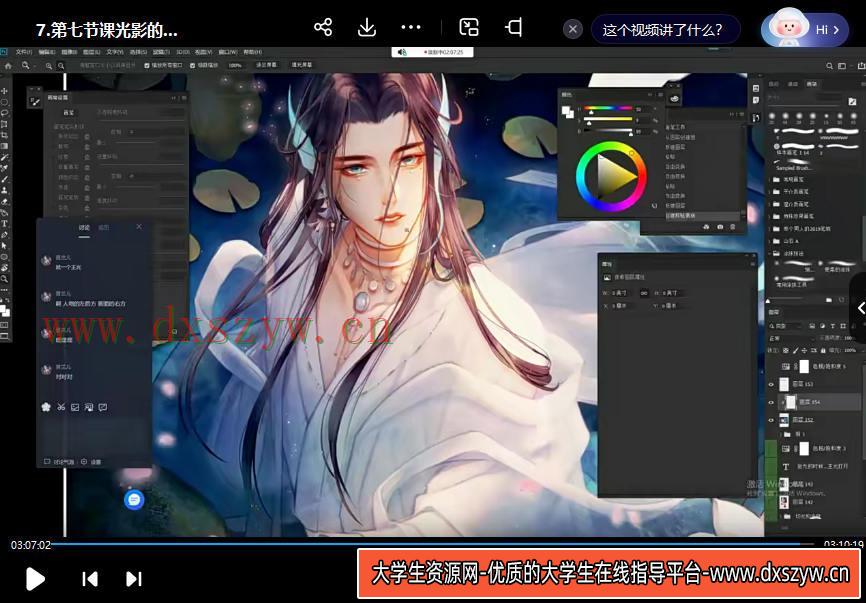Play the video
This screenshot has width=866, height=603.
pos(35,578)
